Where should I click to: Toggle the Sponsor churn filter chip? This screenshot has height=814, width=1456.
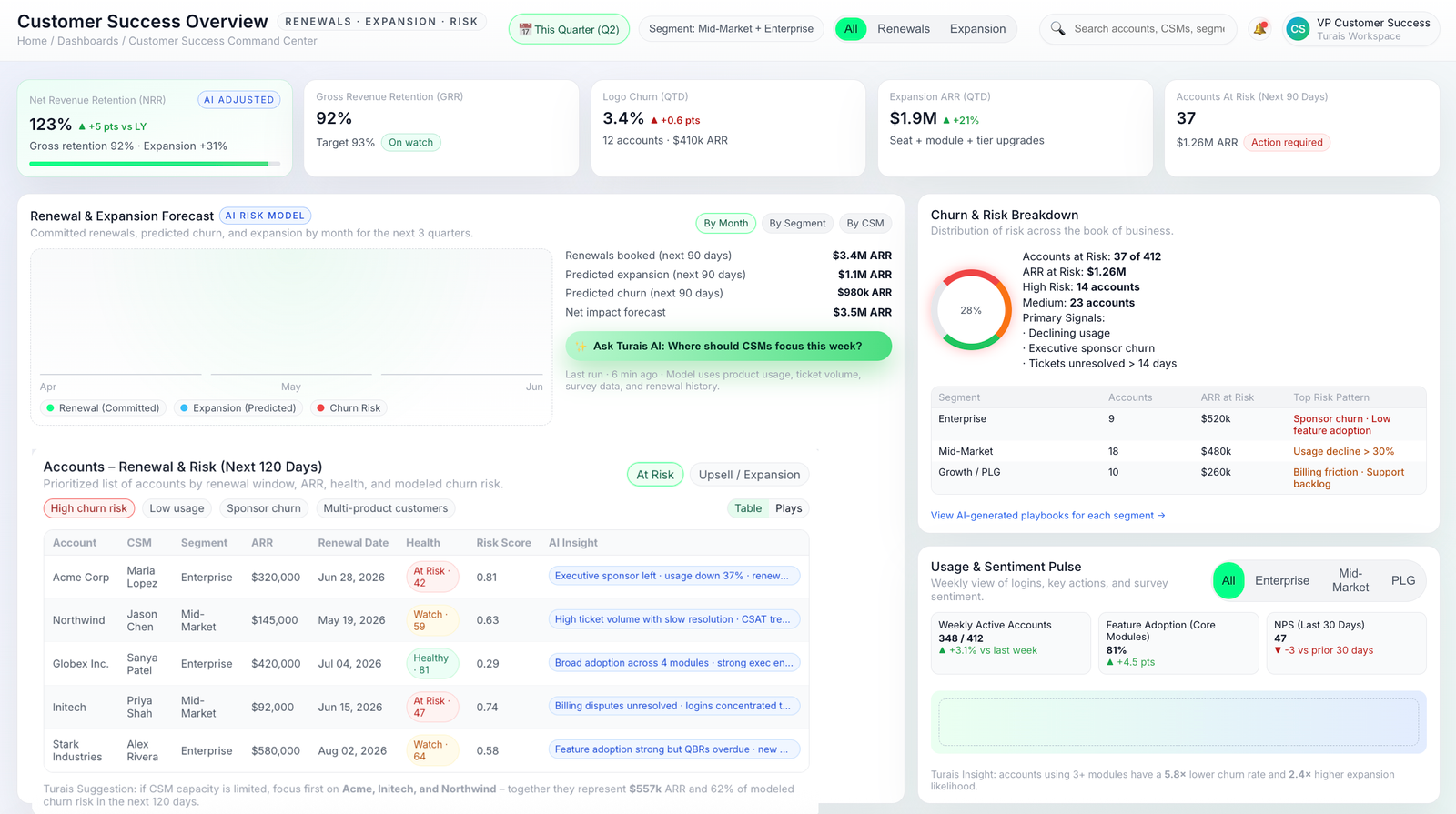(x=264, y=508)
